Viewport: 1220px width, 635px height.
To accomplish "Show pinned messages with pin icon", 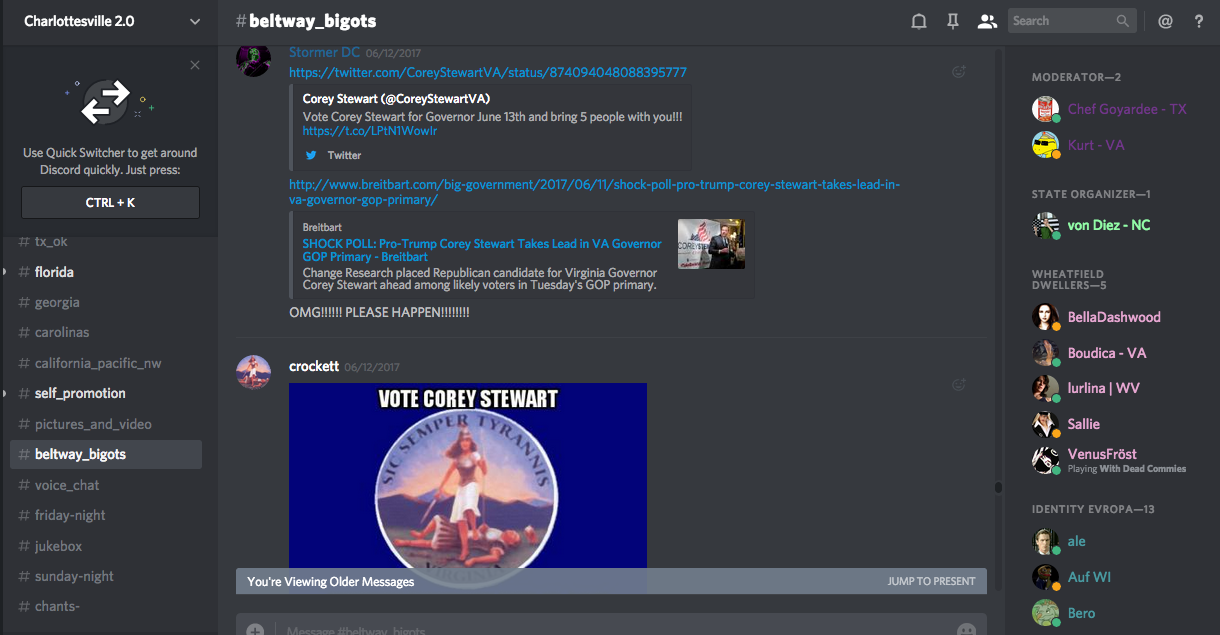I will click(953, 21).
